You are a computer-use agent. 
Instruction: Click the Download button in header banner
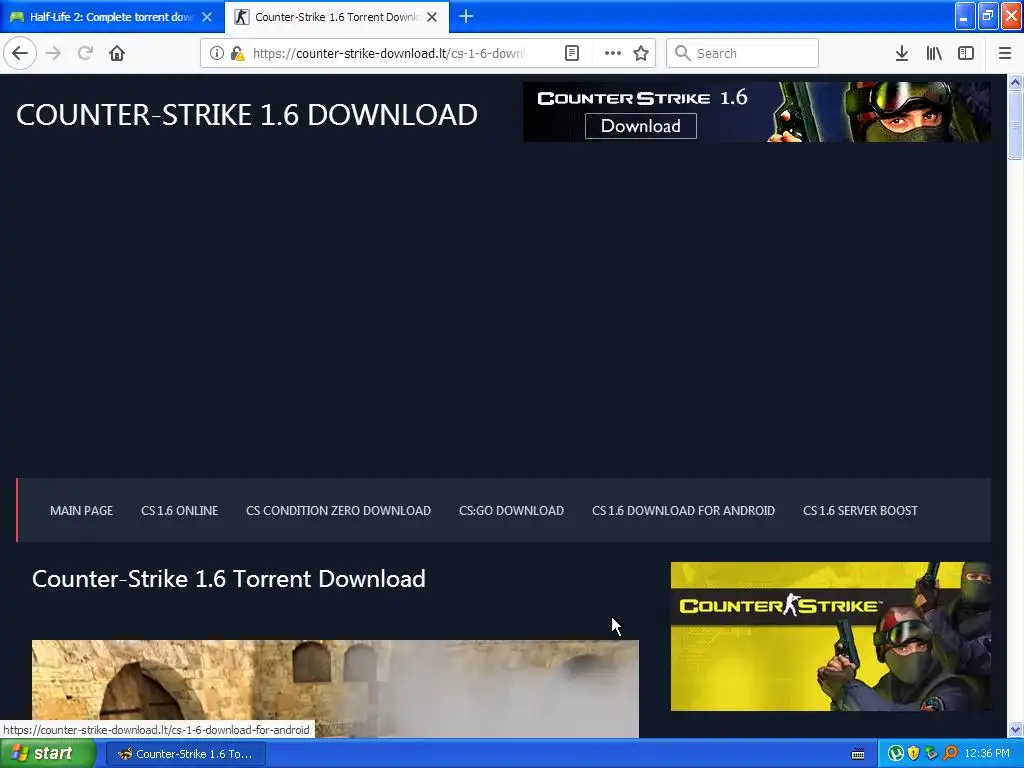[641, 126]
